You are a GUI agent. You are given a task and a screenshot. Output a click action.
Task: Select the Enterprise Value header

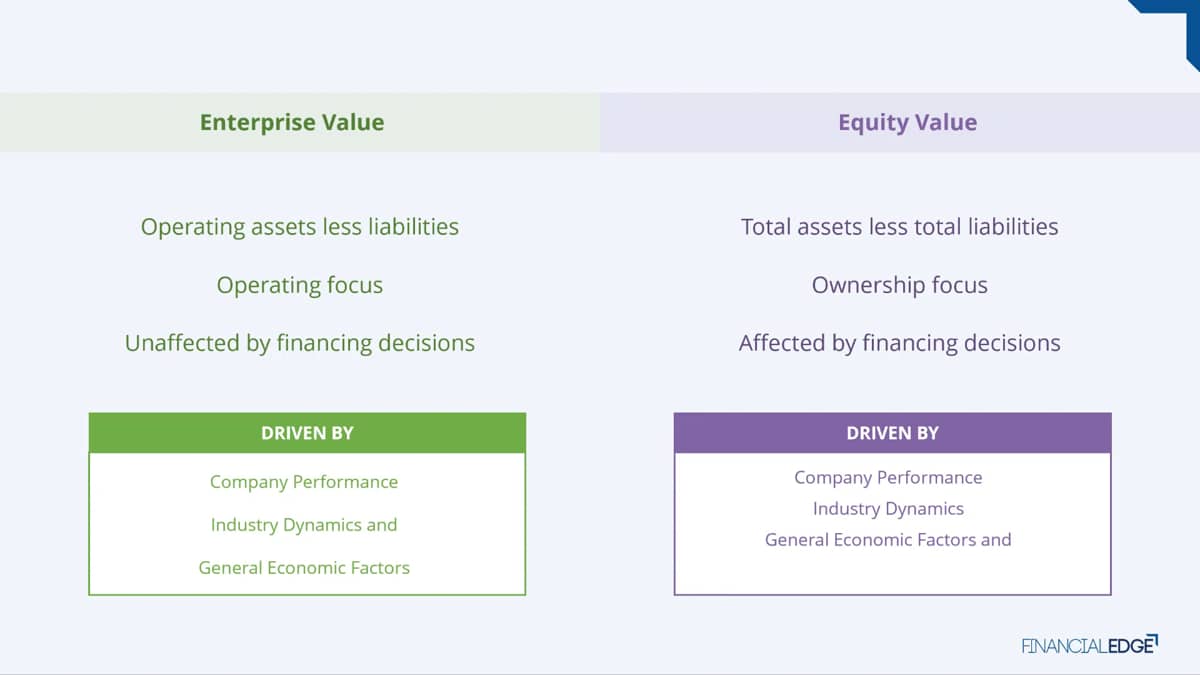[x=292, y=123]
